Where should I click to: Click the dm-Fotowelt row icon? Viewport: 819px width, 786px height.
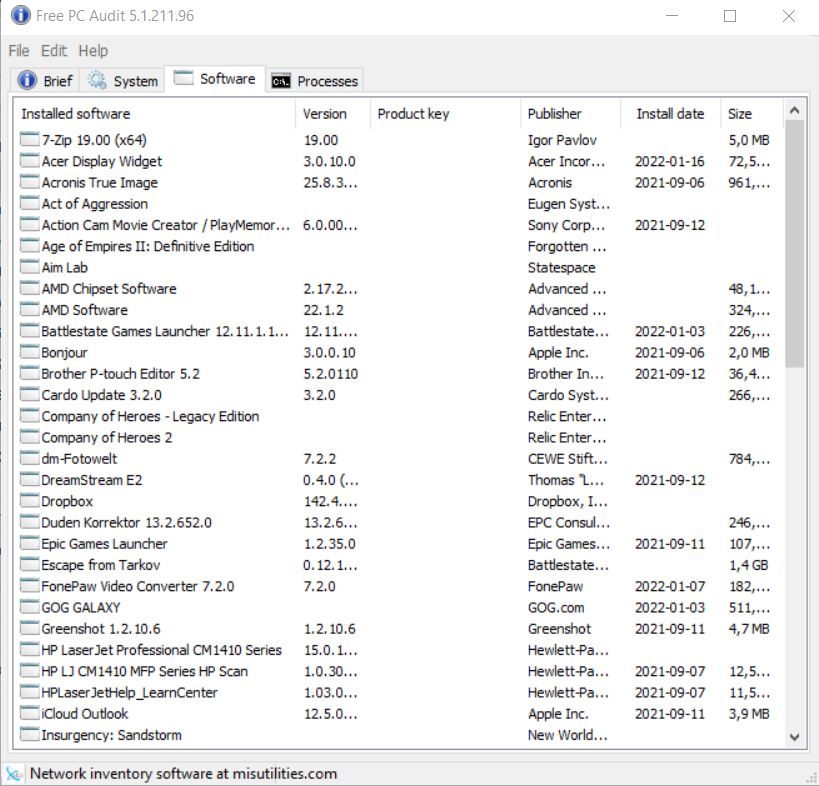pyautogui.click(x=29, y=459)
